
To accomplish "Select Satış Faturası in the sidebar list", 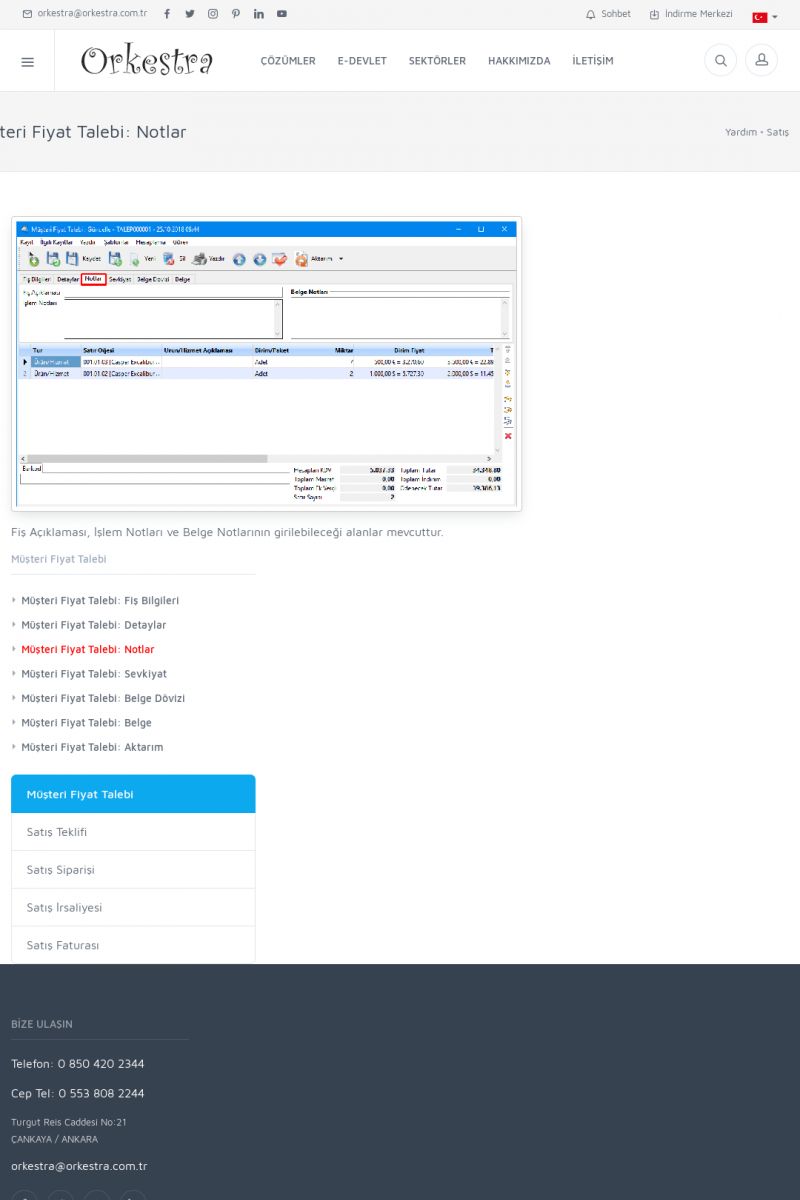I will click(x=62, y=945).
